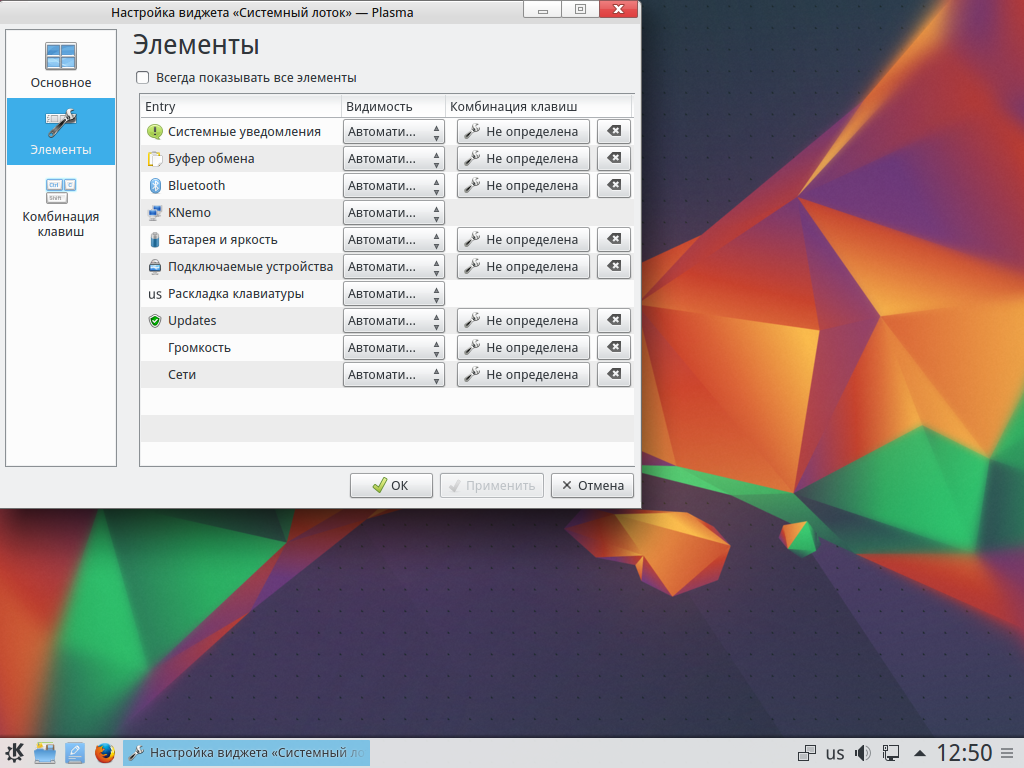The height and width of the screenshot is (768, 1024).
Task: Click the Bluetooth row icon
Action: click(155, 185)
